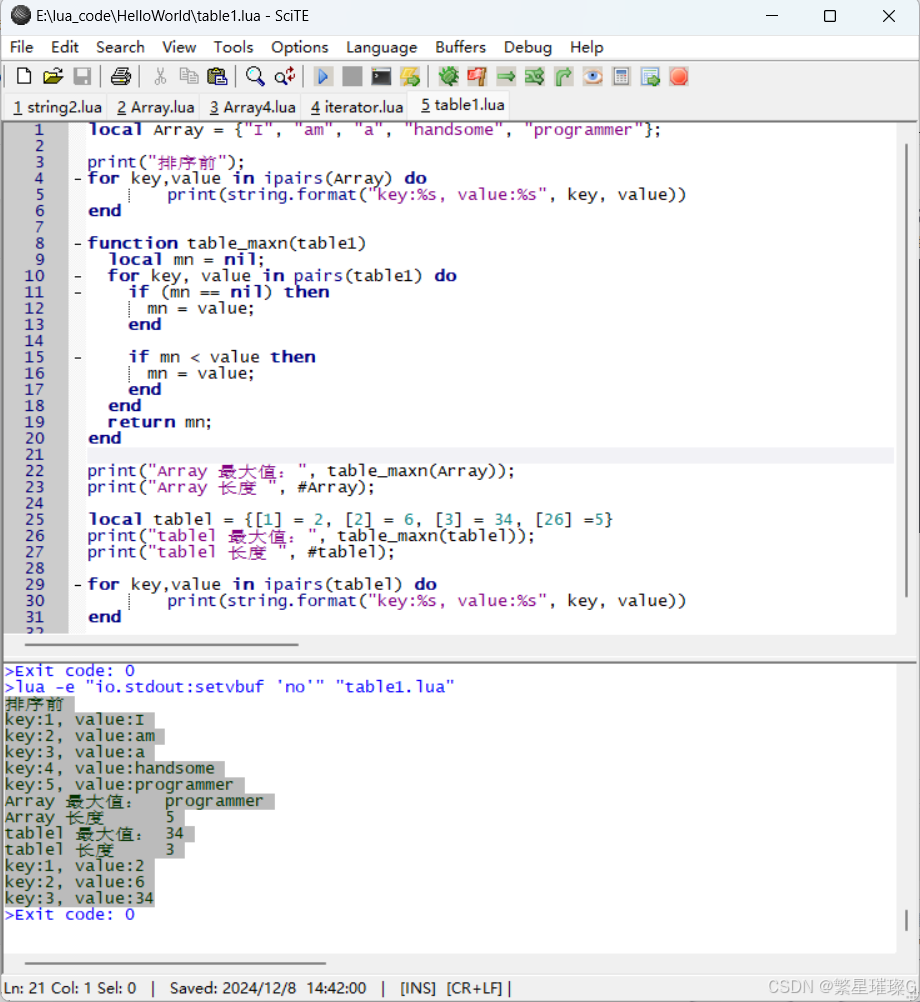Click the green crossed arrows step-over icon
The height and width of the screenshot is (1002, 920).
coord(535,77)
